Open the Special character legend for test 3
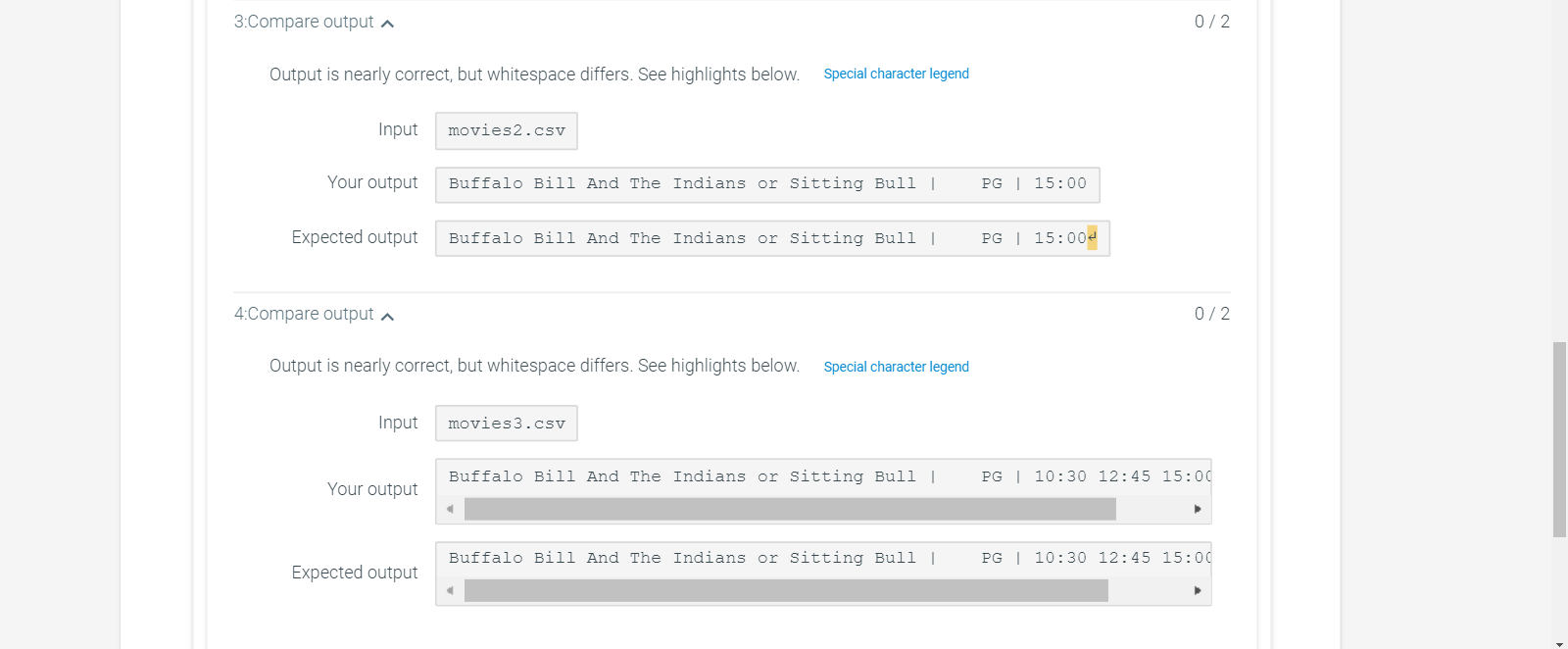The height and width of the screenshot is (649, 1568). point(896,74)
